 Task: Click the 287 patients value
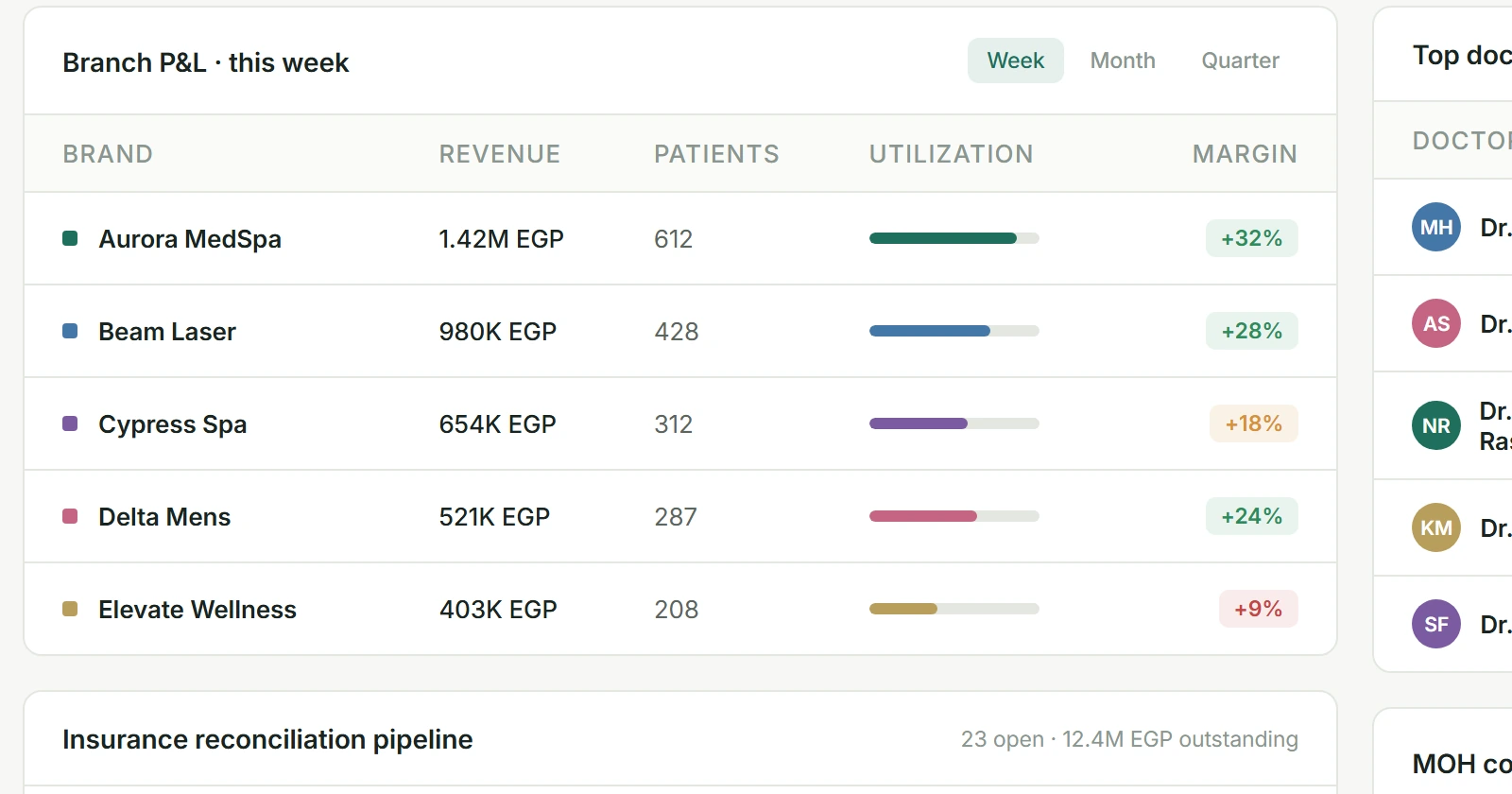[x=676, y=517]
